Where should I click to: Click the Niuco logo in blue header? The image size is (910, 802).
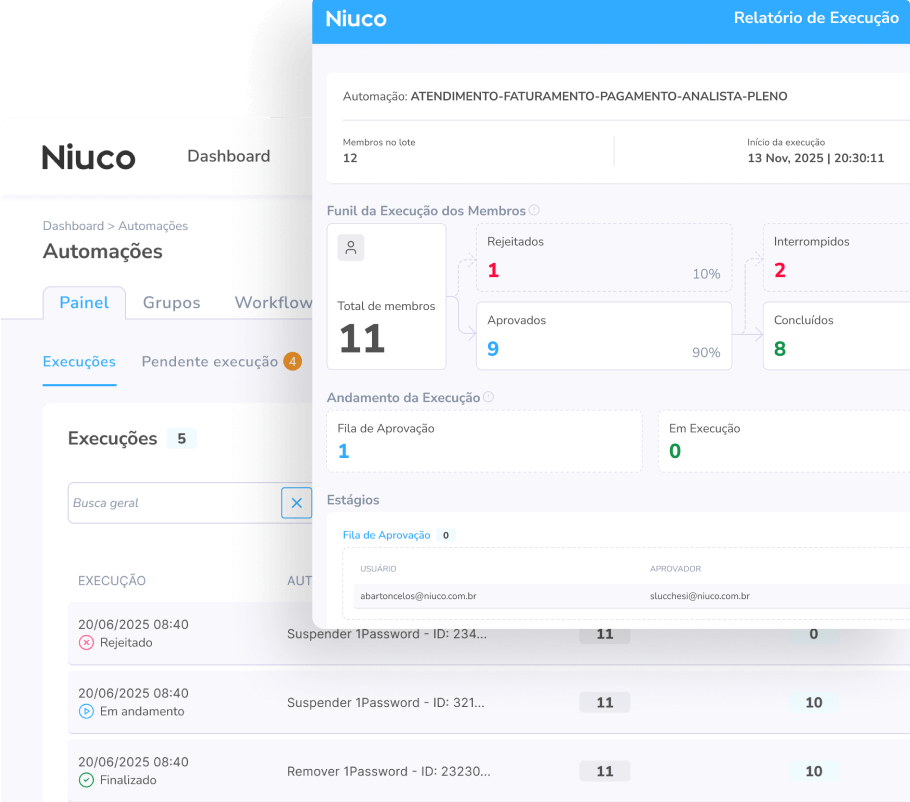(356, 19)
